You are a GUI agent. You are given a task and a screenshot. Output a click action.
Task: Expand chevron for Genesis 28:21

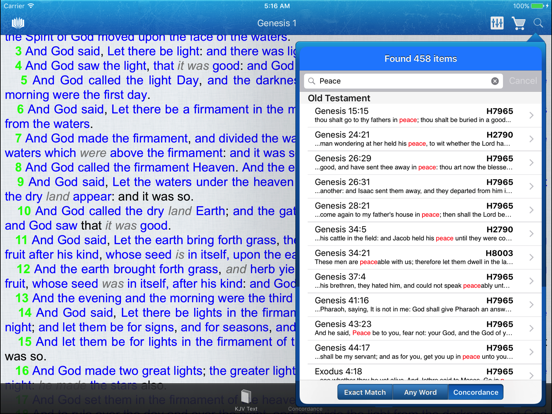coord(532,209)
